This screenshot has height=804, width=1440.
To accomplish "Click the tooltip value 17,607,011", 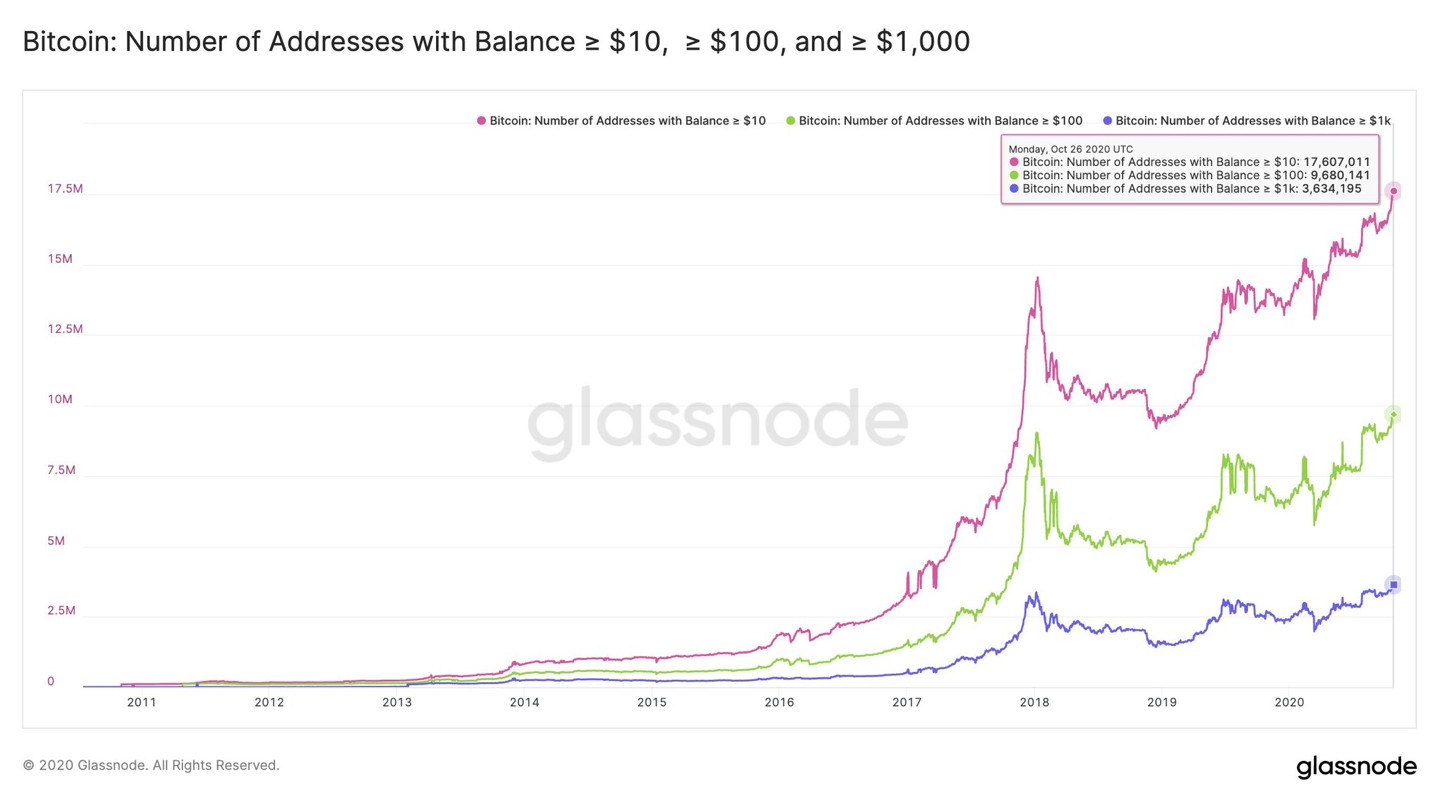I will coord(1337,162).
